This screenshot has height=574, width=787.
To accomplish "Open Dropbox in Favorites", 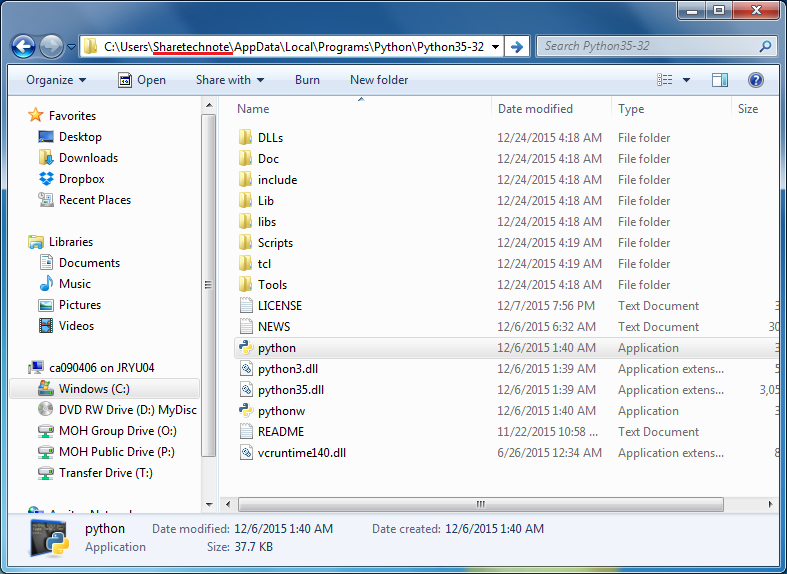I will [x=71, y=179].
